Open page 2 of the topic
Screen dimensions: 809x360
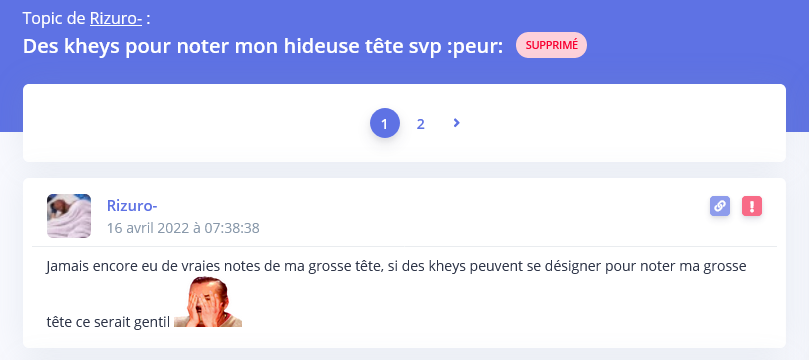[x=420, y=124]
